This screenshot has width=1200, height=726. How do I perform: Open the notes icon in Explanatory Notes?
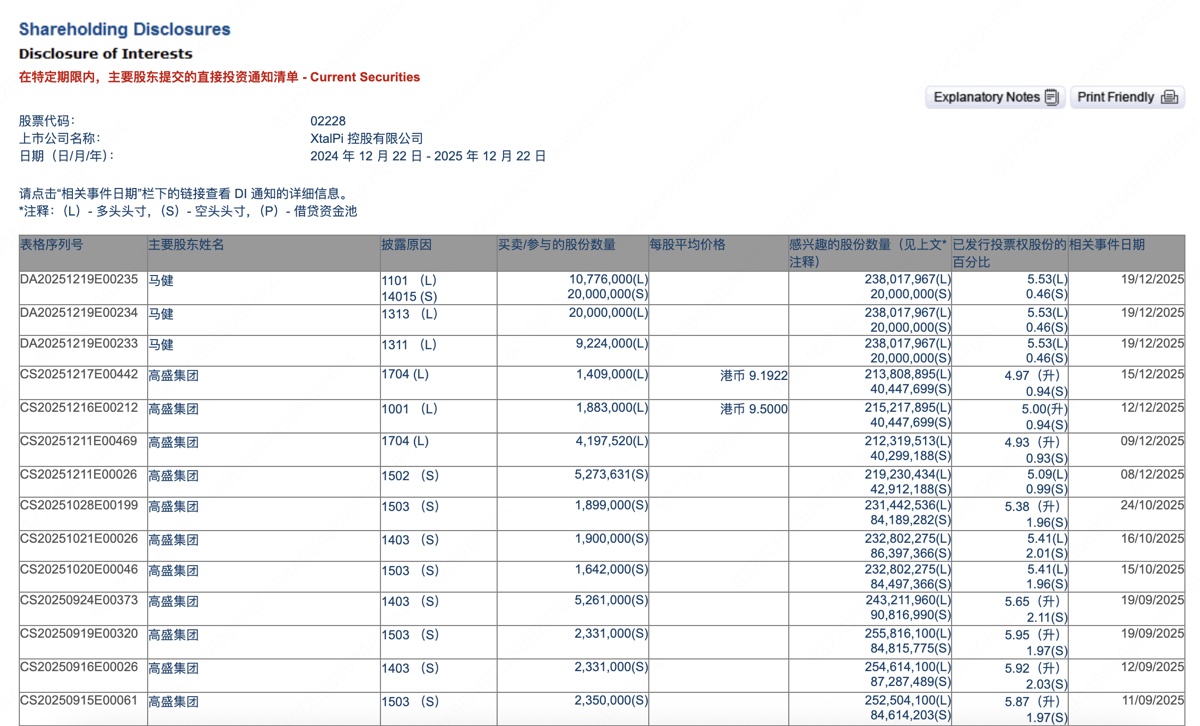1051,97
